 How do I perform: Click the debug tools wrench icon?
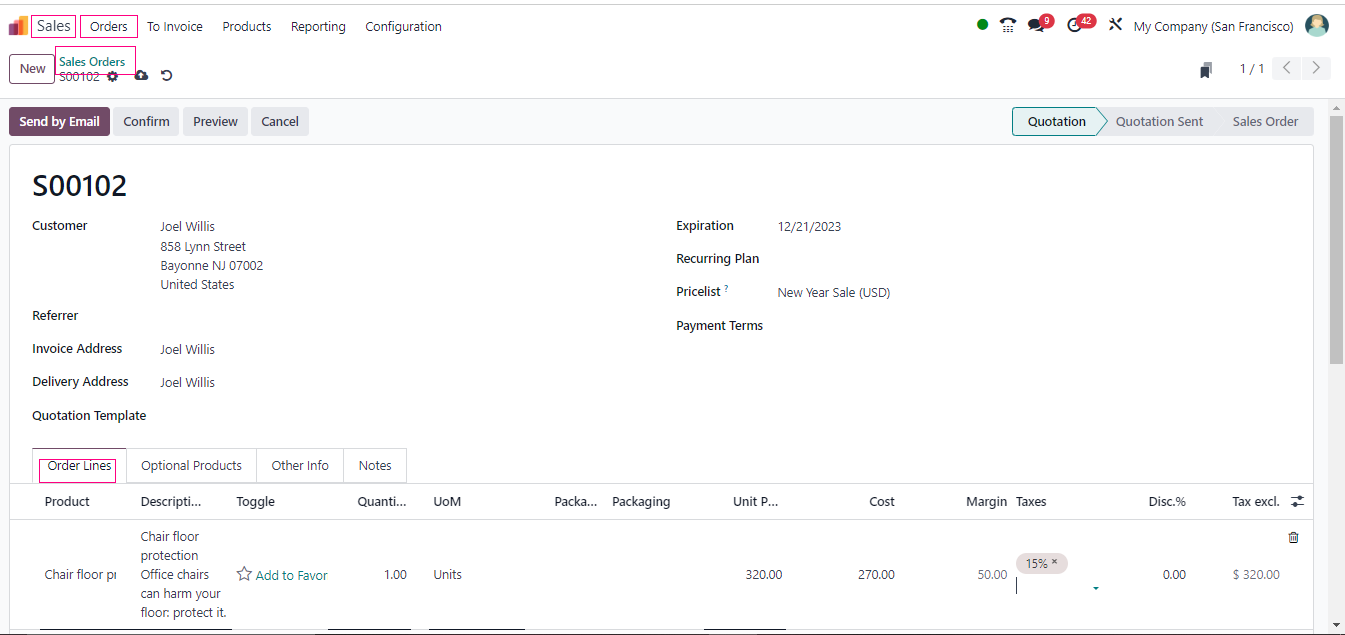1115,26
